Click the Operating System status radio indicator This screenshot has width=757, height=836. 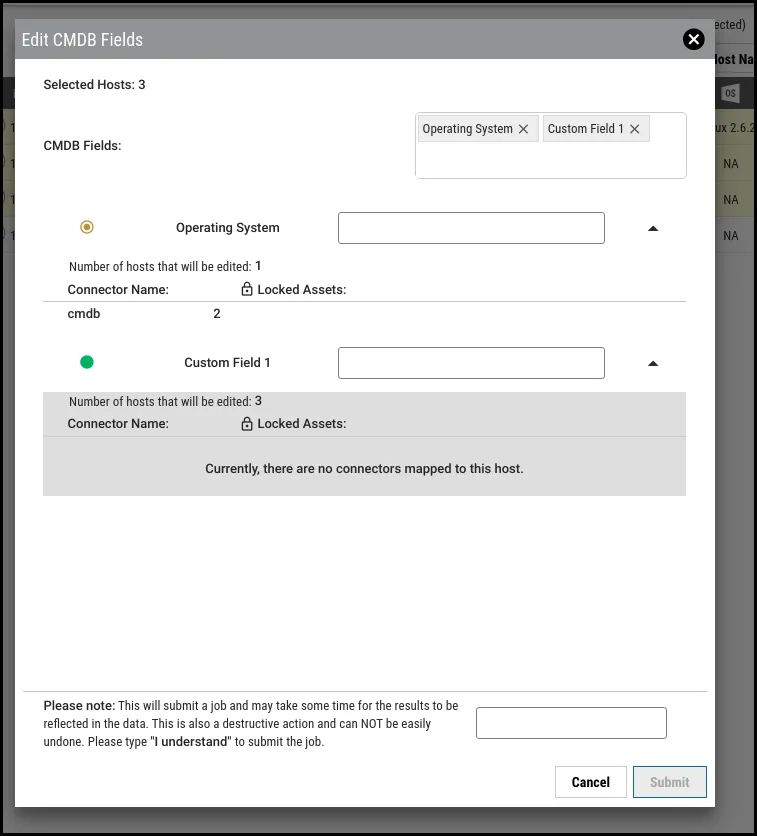click(87, 227)
